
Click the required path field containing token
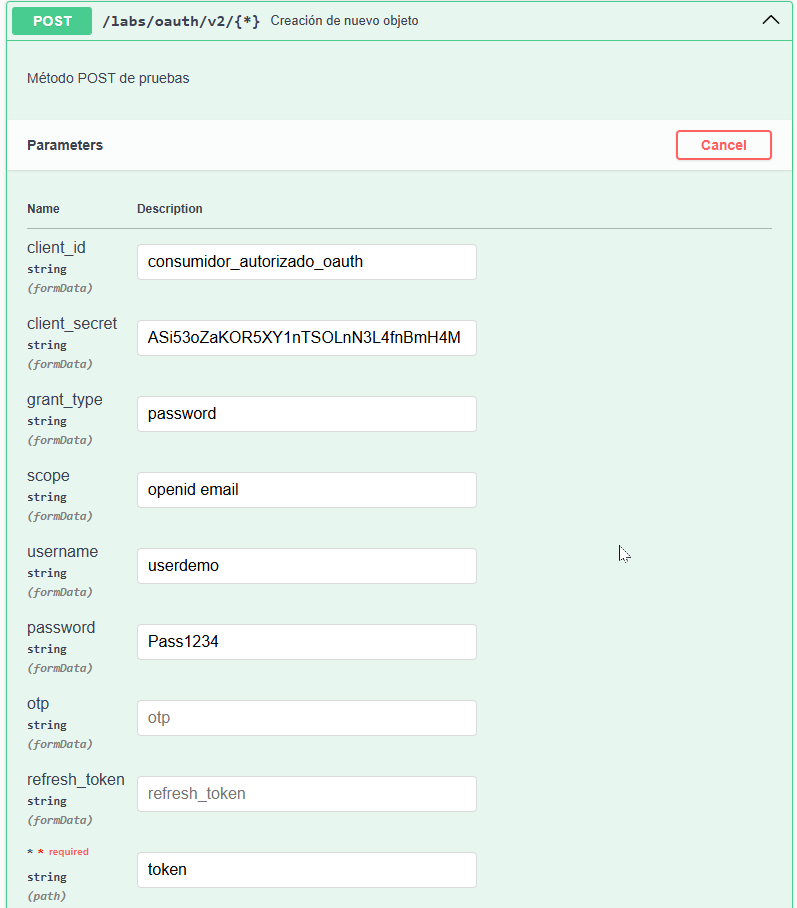tap(306, 870)
